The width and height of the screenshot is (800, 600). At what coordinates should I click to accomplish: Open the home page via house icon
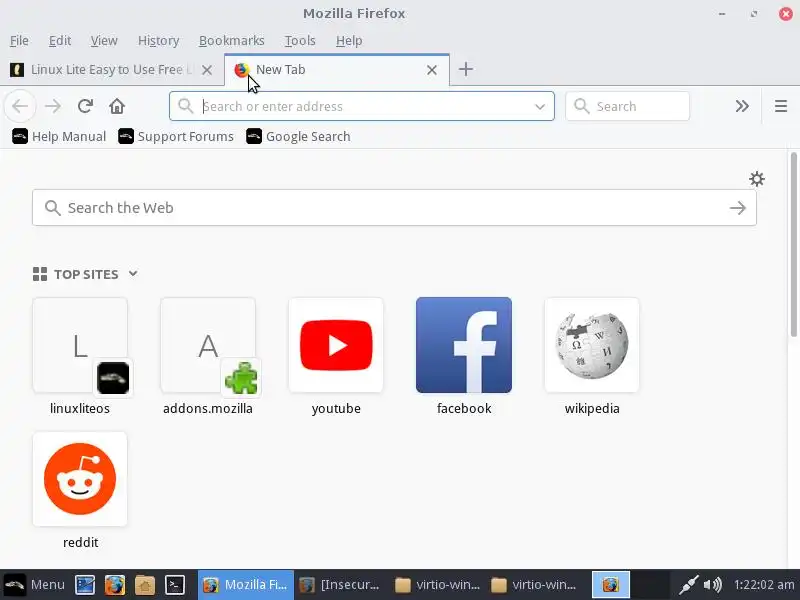[117, 106]
